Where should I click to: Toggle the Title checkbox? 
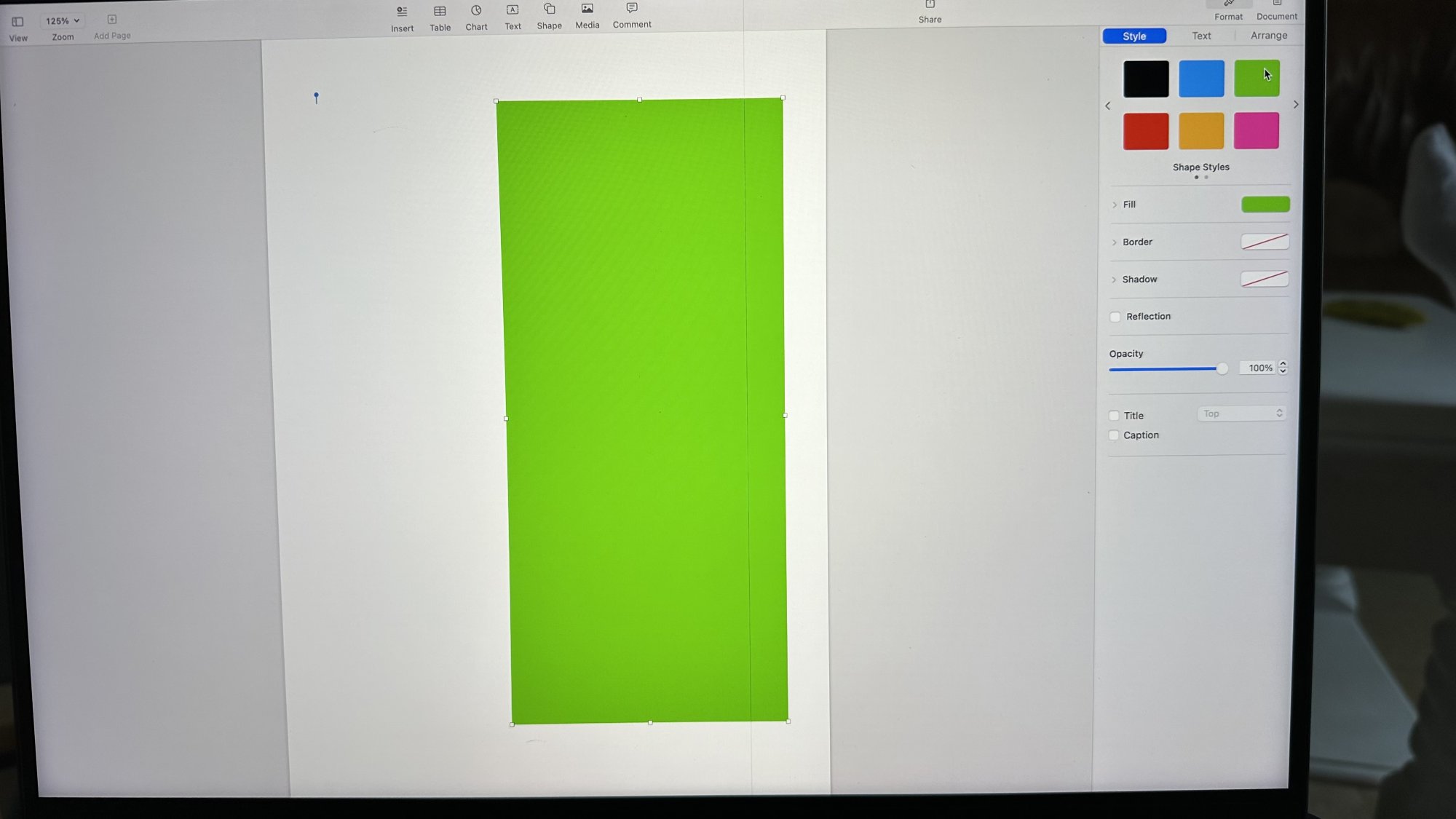pos(1114,416)
